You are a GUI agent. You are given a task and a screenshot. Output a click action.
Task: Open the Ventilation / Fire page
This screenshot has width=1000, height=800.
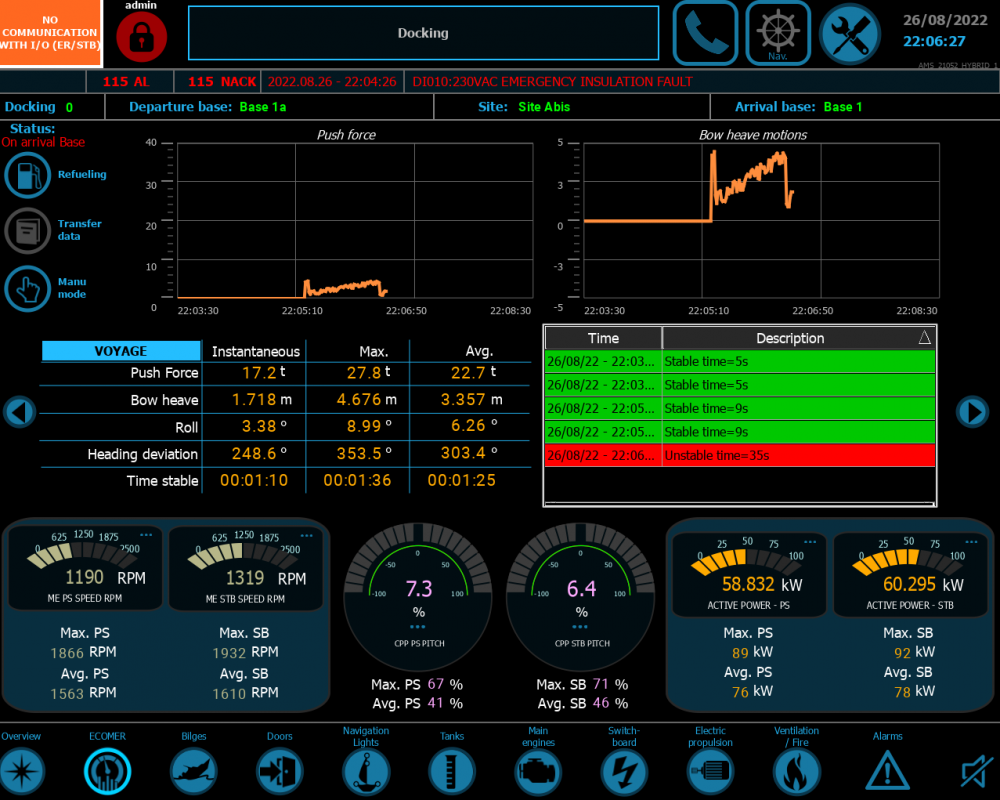tap(796, 771)
